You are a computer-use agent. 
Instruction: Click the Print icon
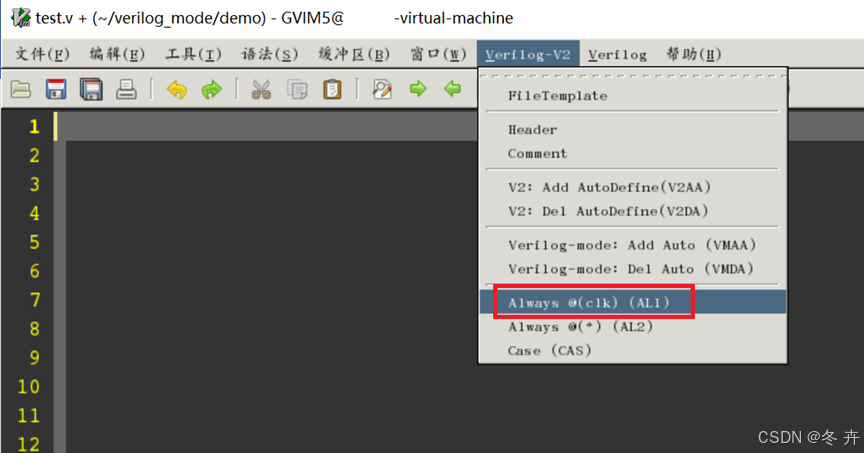pyautogui.click(x=126, y=89)
